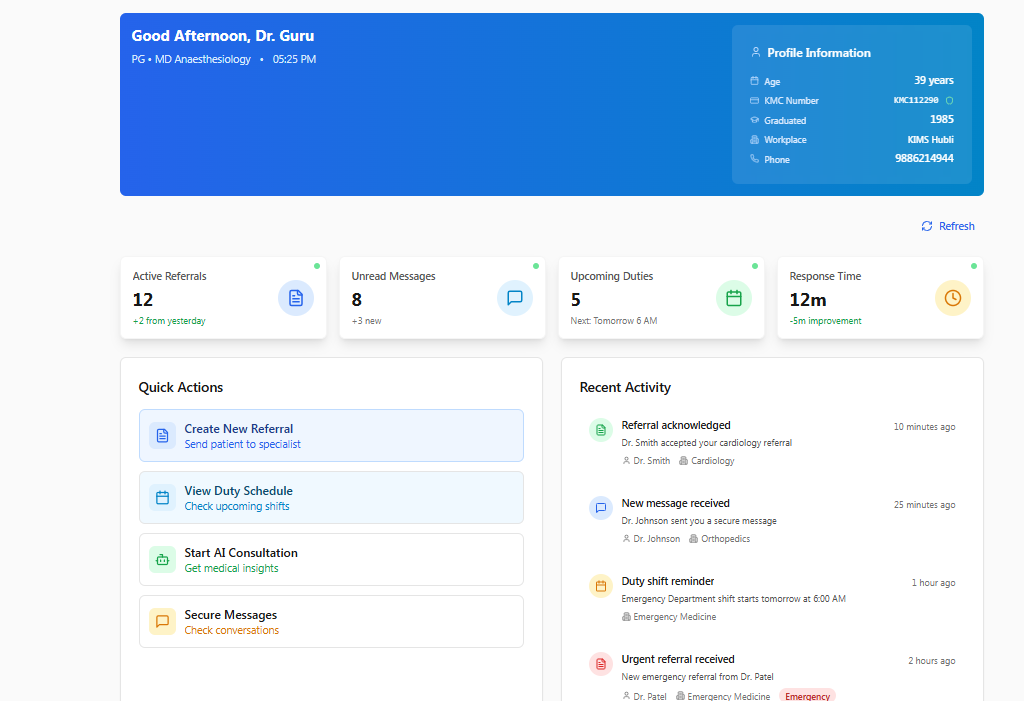
Task: Click the Active Referrals document icon
Action: [296, 298]
